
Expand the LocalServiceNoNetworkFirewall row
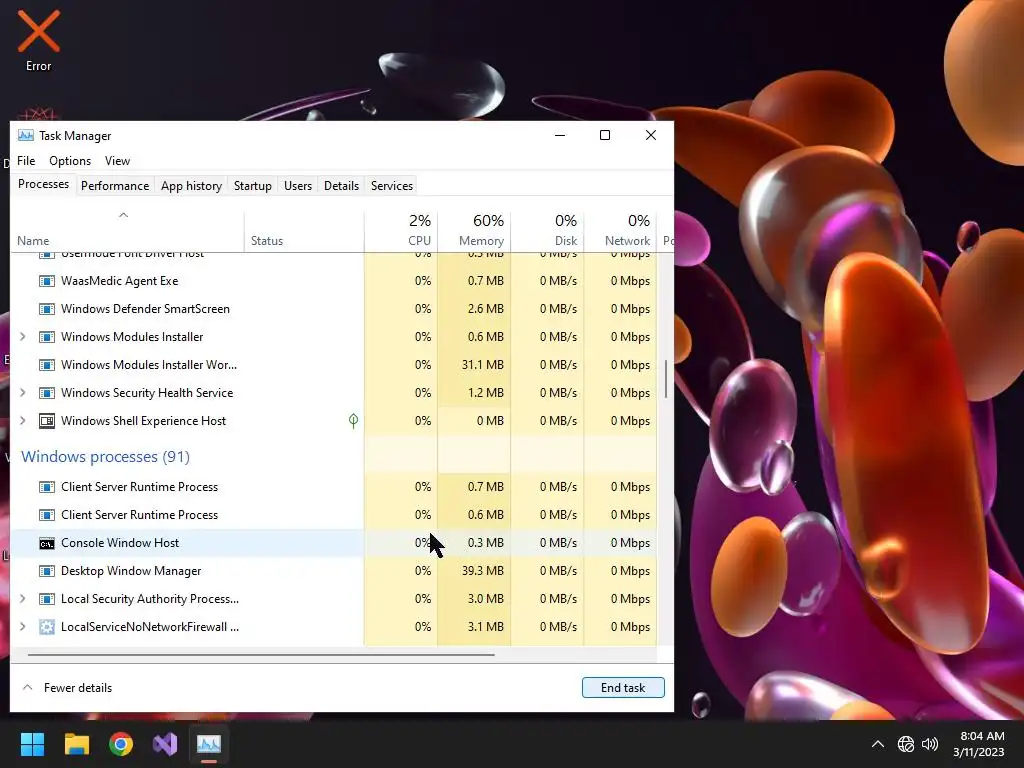click(23, 627)
